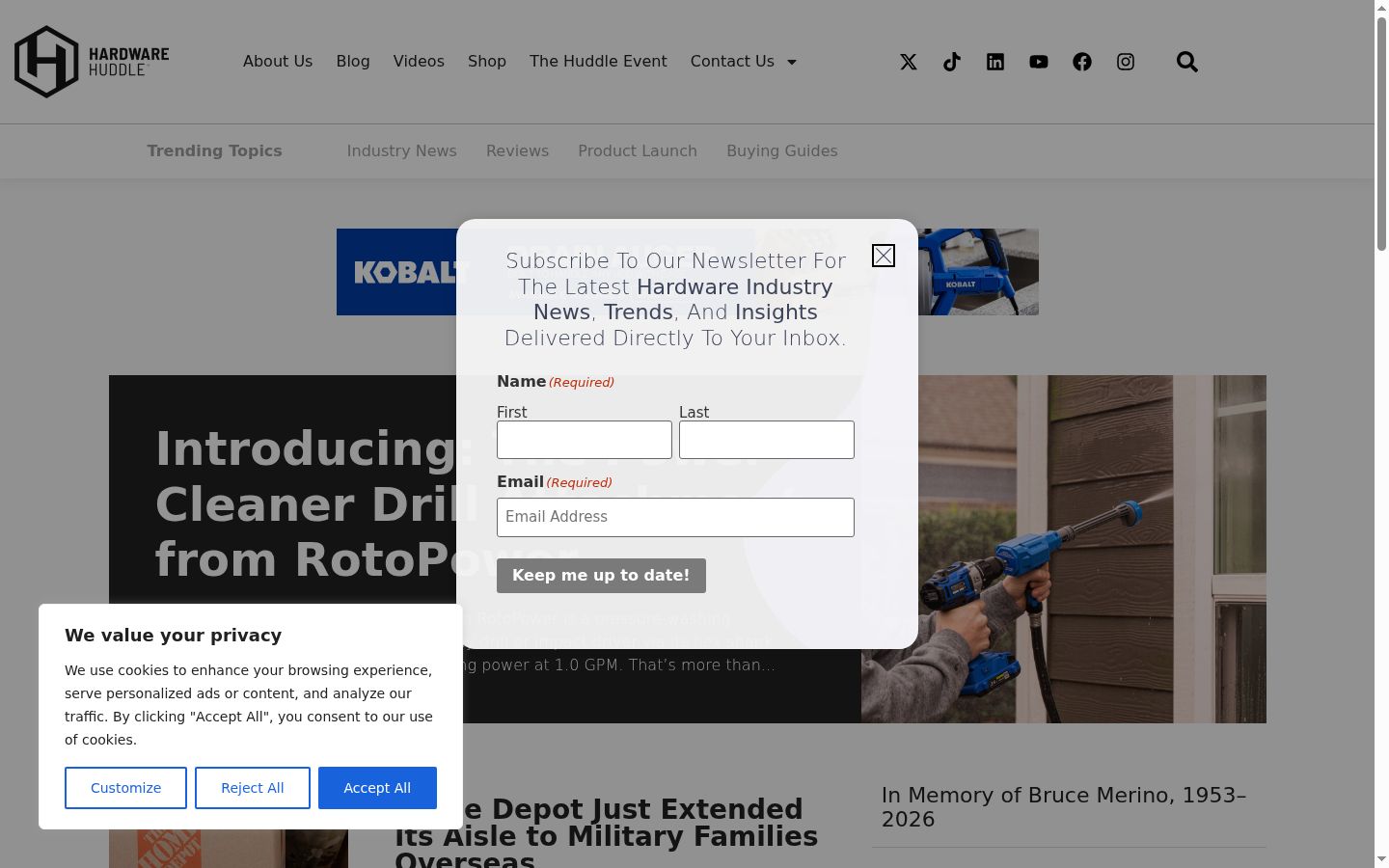Go to the Blog menu item
The height and width of the screenshot is (868, 1389).
(353, 61)
